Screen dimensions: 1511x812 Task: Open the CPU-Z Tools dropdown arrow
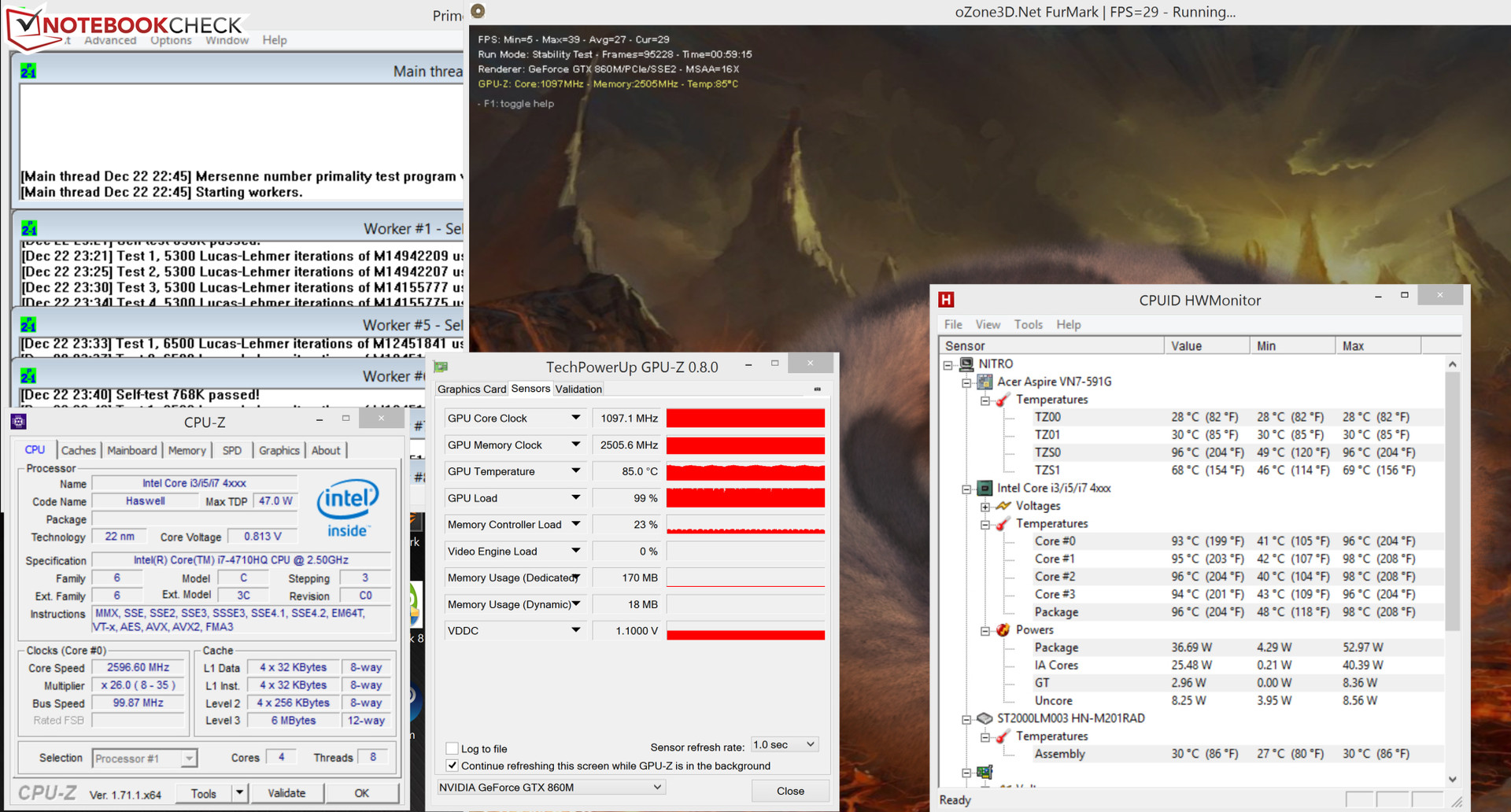pyautogui.click(x=239, y=793)
